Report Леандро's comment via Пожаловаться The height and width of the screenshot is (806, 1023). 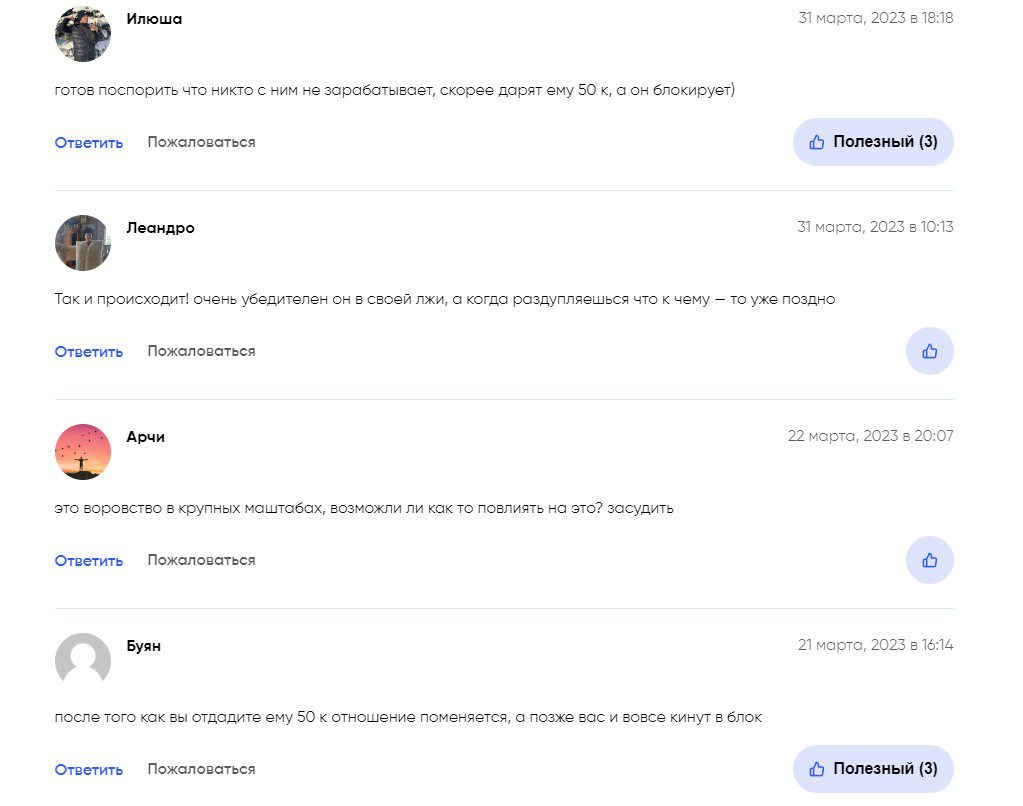pos(201,351)
